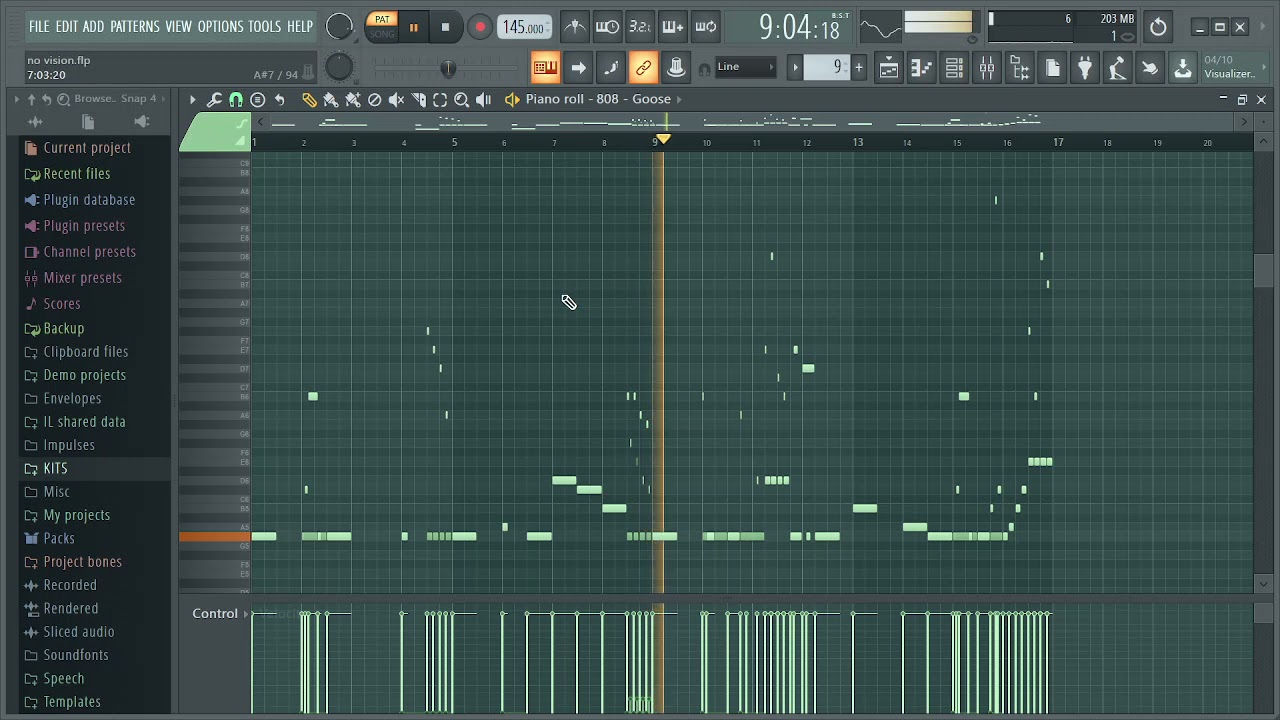Toggle loop recording button
The width and height of the screenshot is (1280, 720).
706,27
